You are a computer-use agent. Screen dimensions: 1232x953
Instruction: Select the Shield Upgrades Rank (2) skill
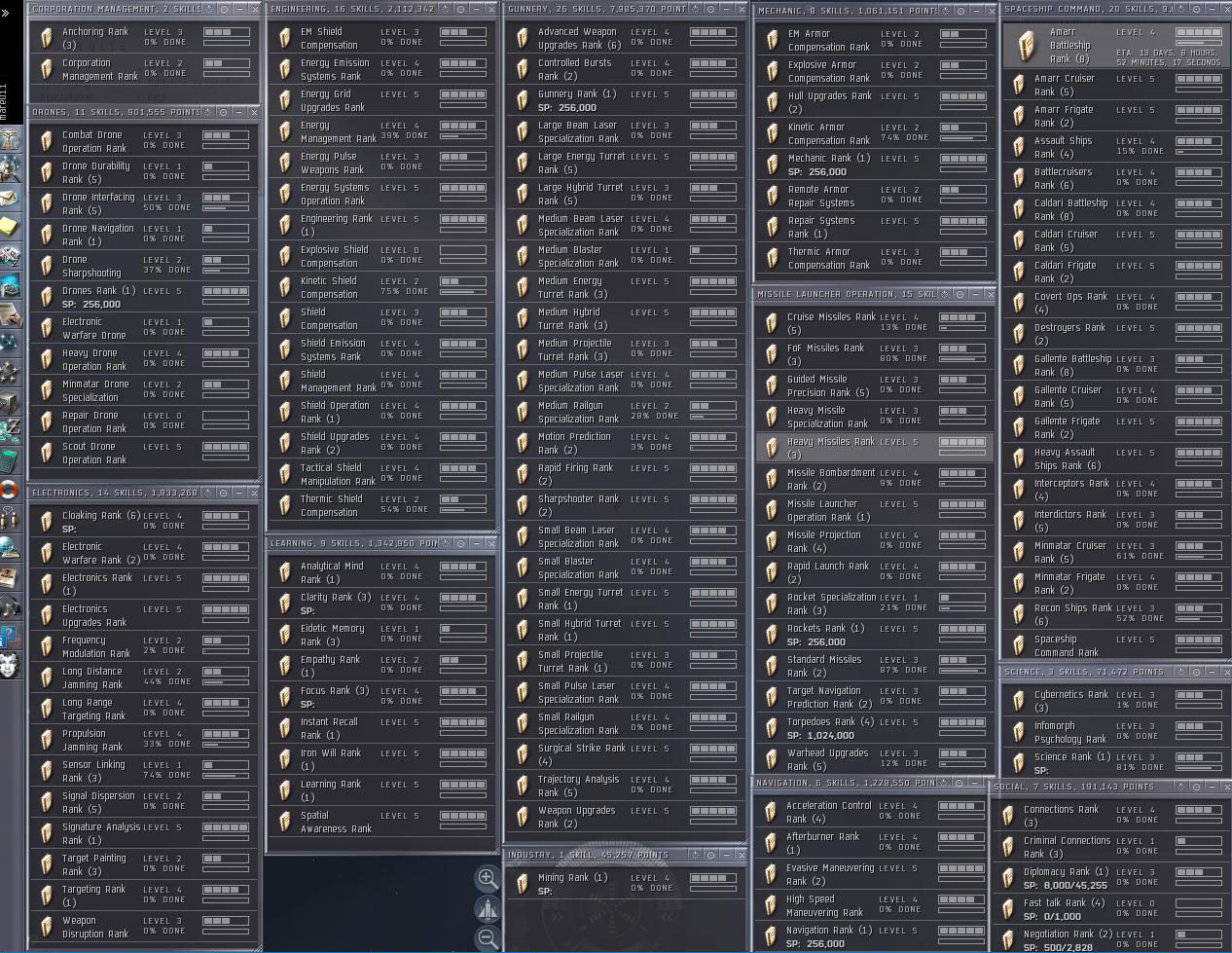pyautogui.click(x=382, y=443)
